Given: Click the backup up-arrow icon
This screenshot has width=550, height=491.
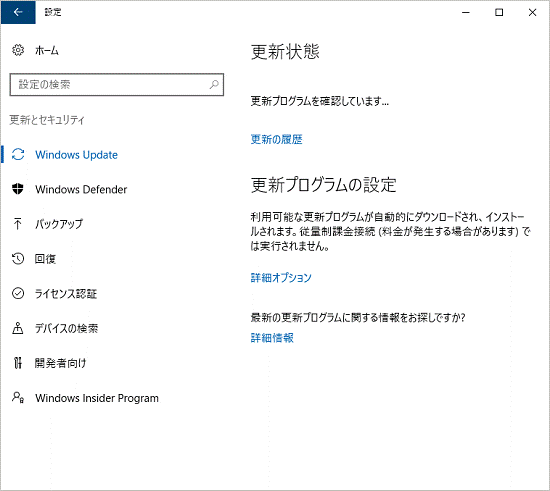Looking at the screenshot, I should coord(18,224).
